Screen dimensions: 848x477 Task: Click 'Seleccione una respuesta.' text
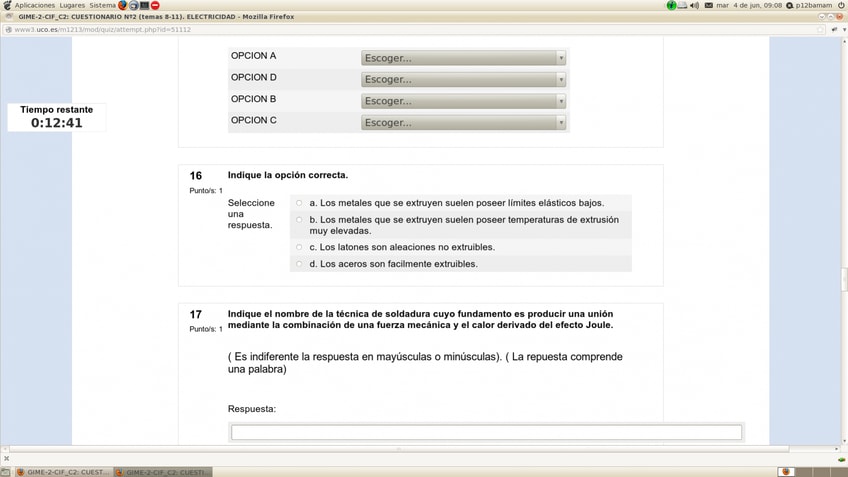click(251, 214)
